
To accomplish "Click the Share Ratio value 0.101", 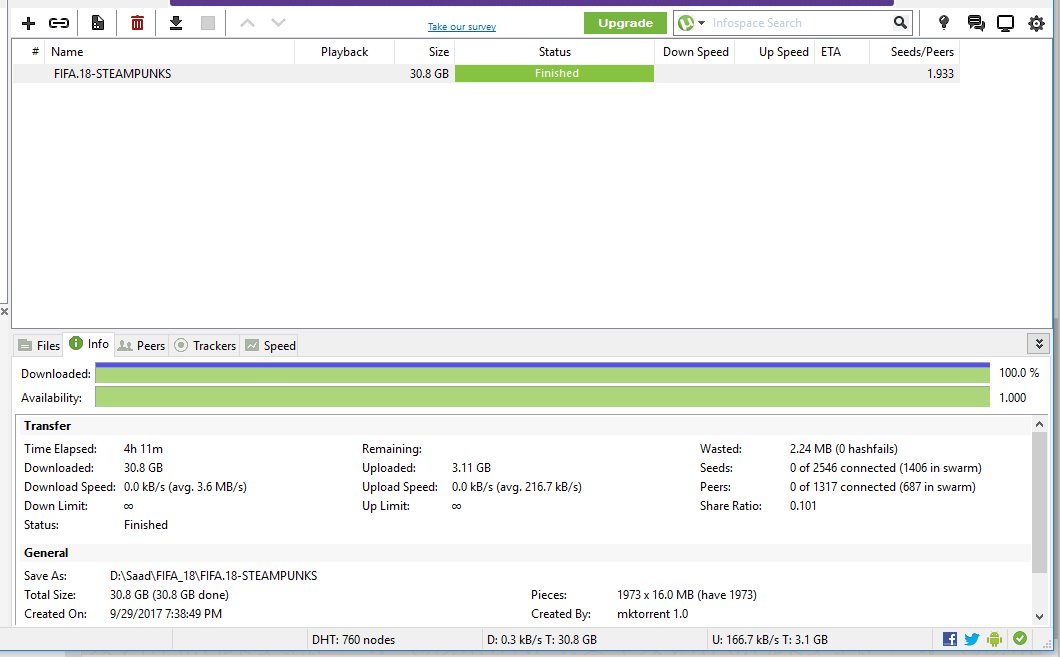I will coord(803,506).
